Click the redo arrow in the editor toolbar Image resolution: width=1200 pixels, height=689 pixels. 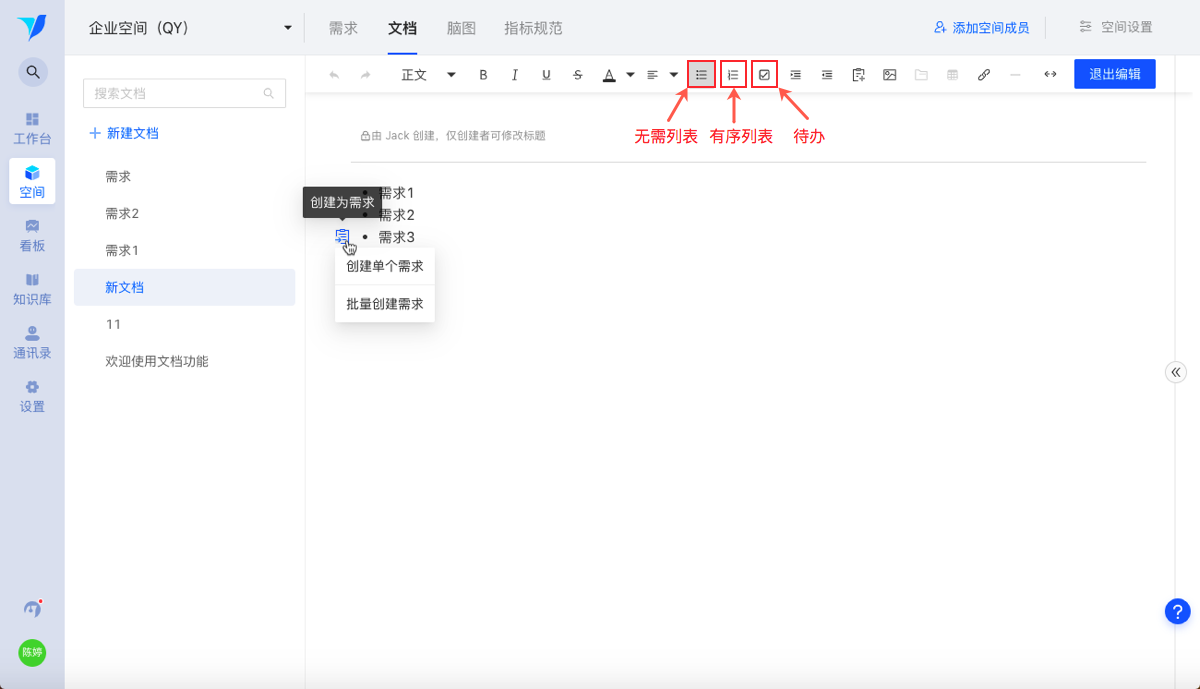point(365,75)
